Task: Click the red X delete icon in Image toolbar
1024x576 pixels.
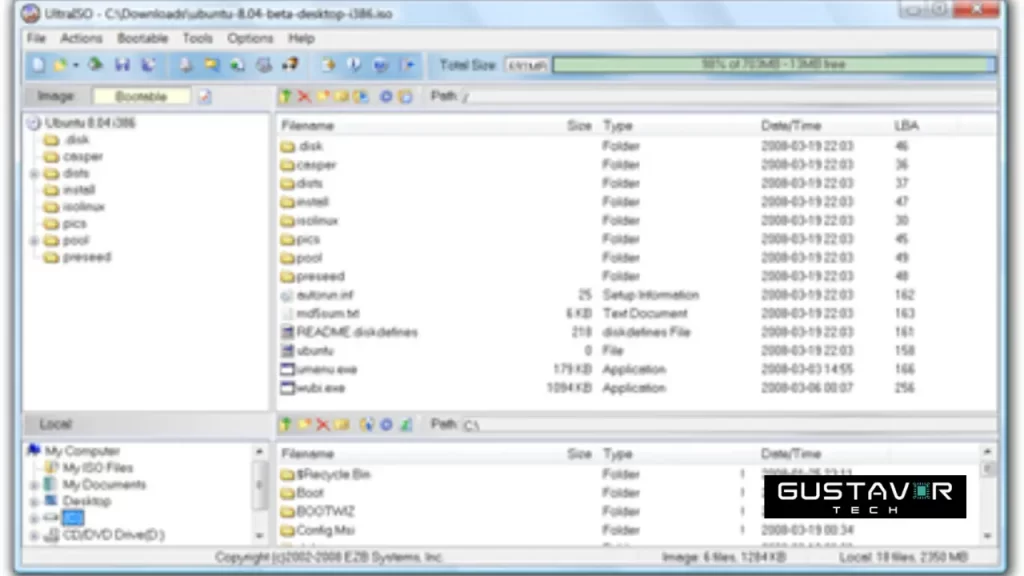Action: (x=304, y=97)
